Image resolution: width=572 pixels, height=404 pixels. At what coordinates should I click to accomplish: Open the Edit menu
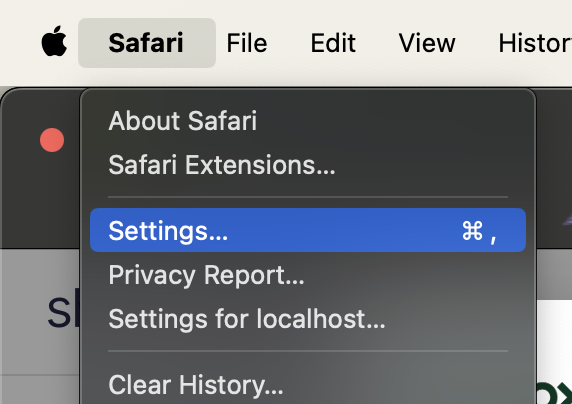333,43
